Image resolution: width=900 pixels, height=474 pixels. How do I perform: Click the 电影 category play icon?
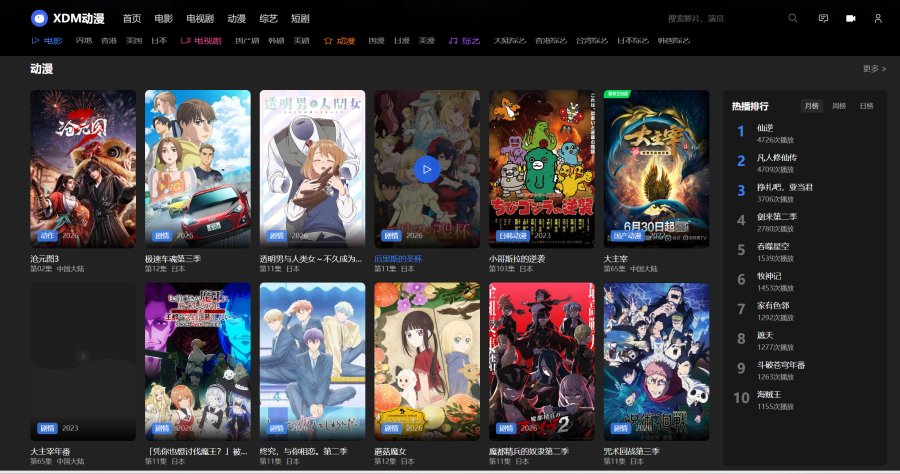pos(35,41)
